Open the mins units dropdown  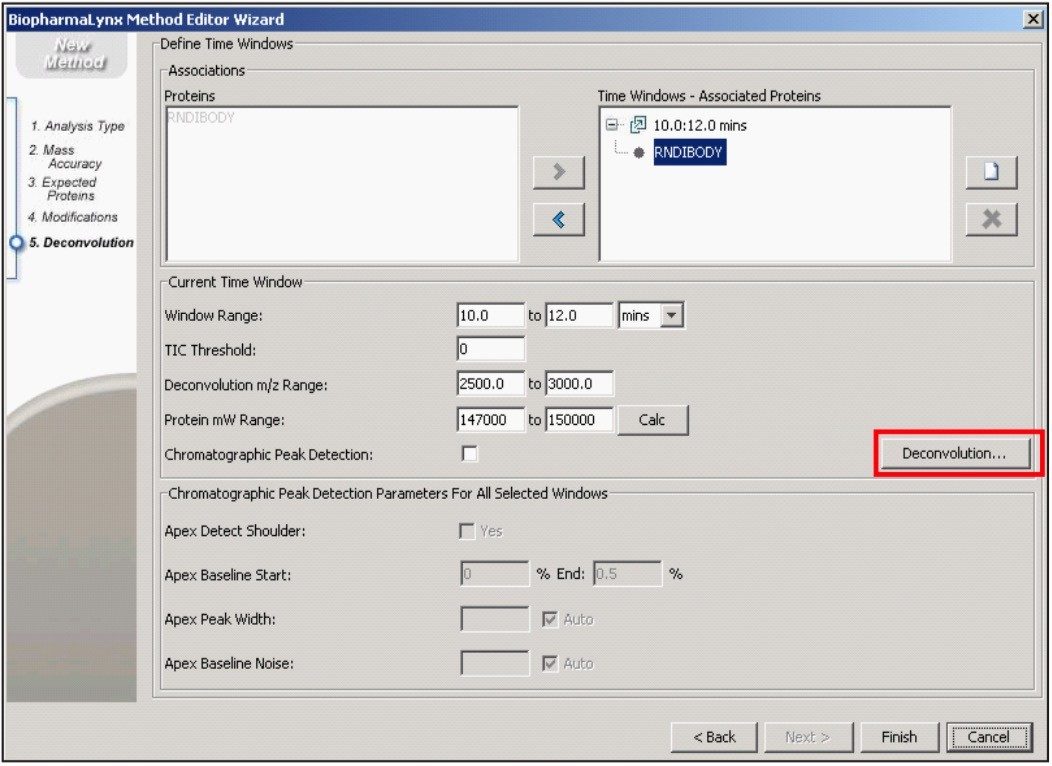pyautogui.click(x=672, y=315)
